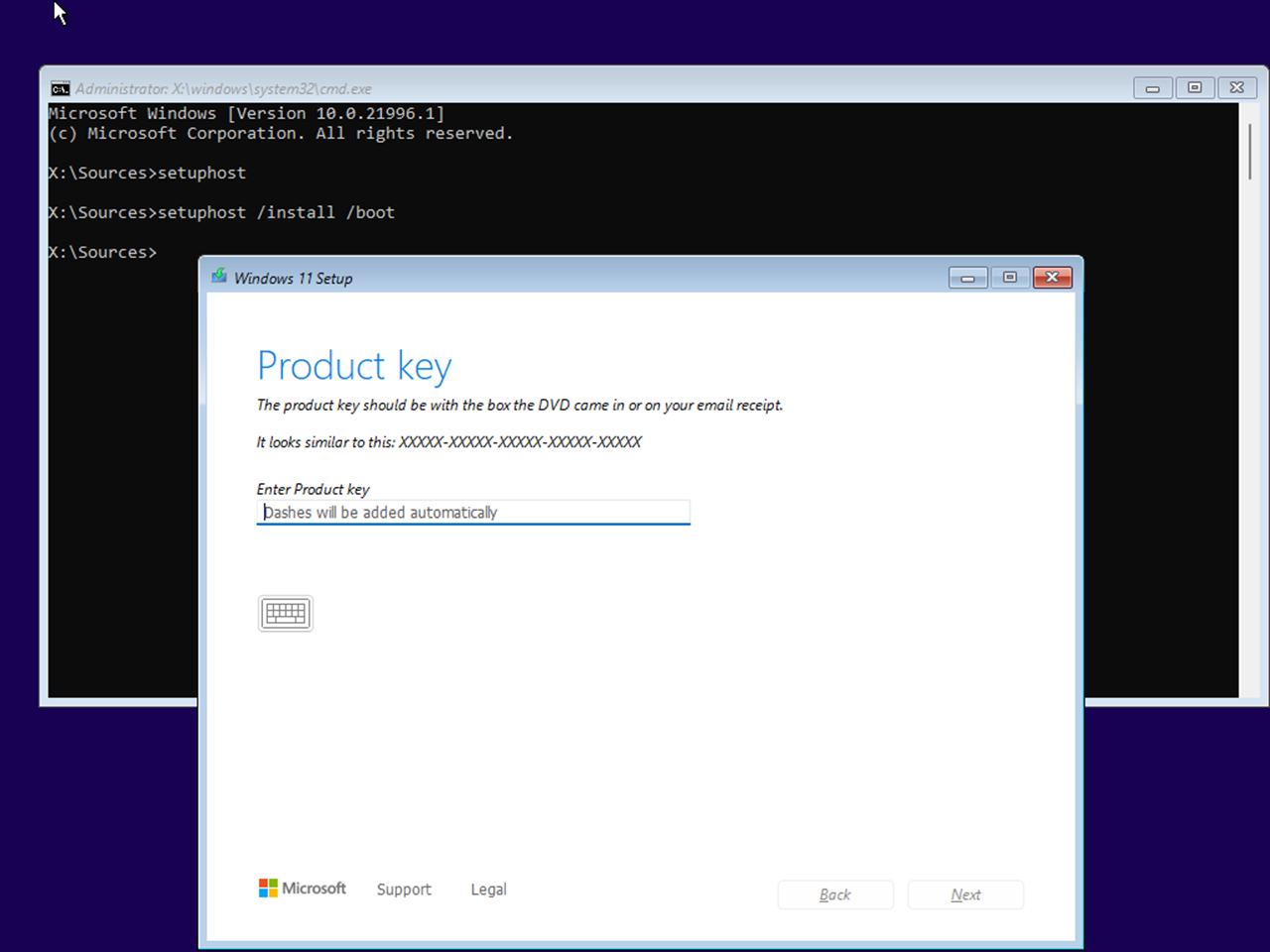This screenshot has width=1270, height=952.
Task: Click the Back button
Action: [x=835, y=894]
